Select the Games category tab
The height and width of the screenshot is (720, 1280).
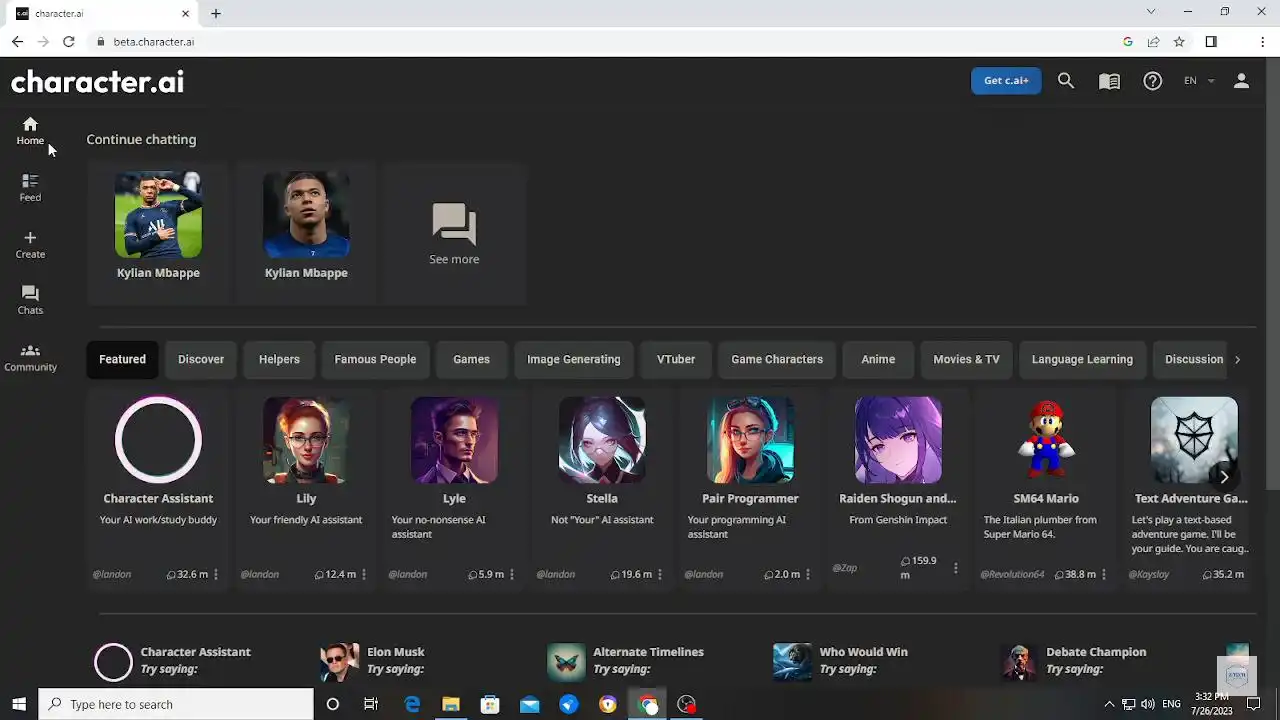[471, 359]
